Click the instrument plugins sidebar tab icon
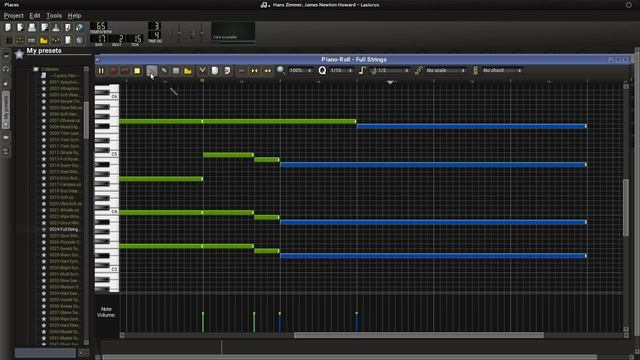640x360 pixels. coord(6,56)
